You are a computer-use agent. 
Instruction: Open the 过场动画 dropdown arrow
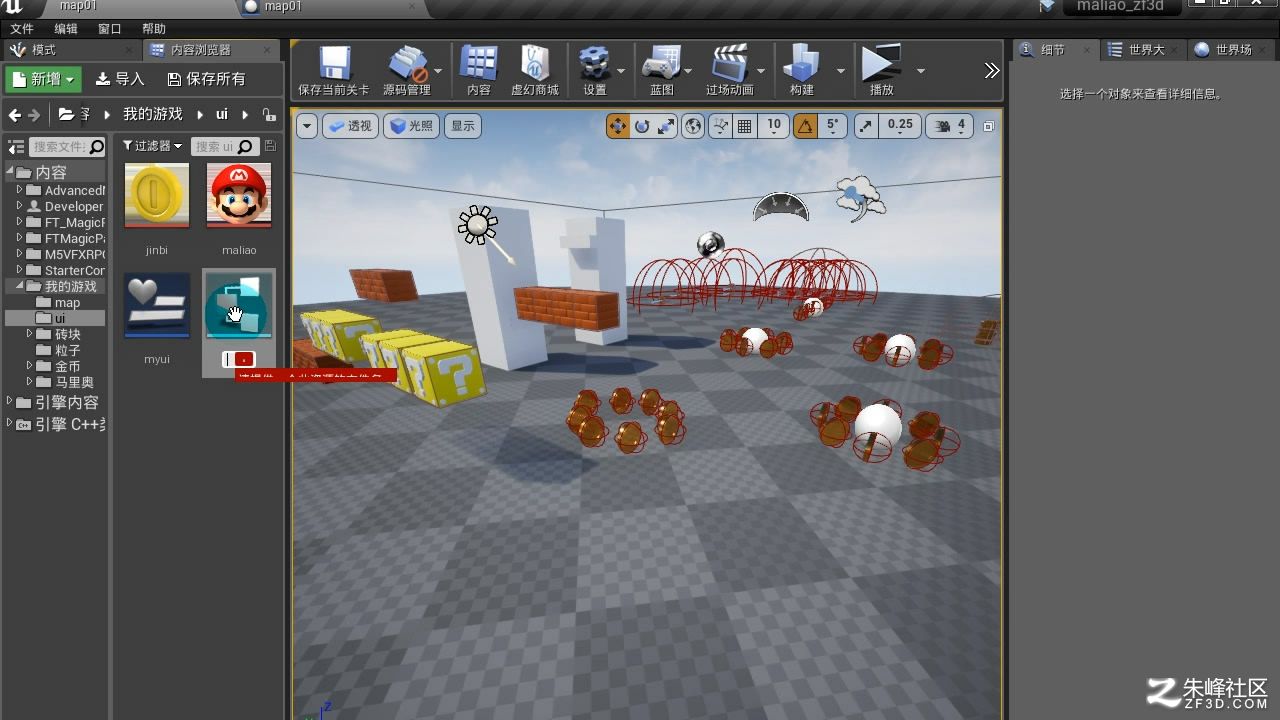762,71
